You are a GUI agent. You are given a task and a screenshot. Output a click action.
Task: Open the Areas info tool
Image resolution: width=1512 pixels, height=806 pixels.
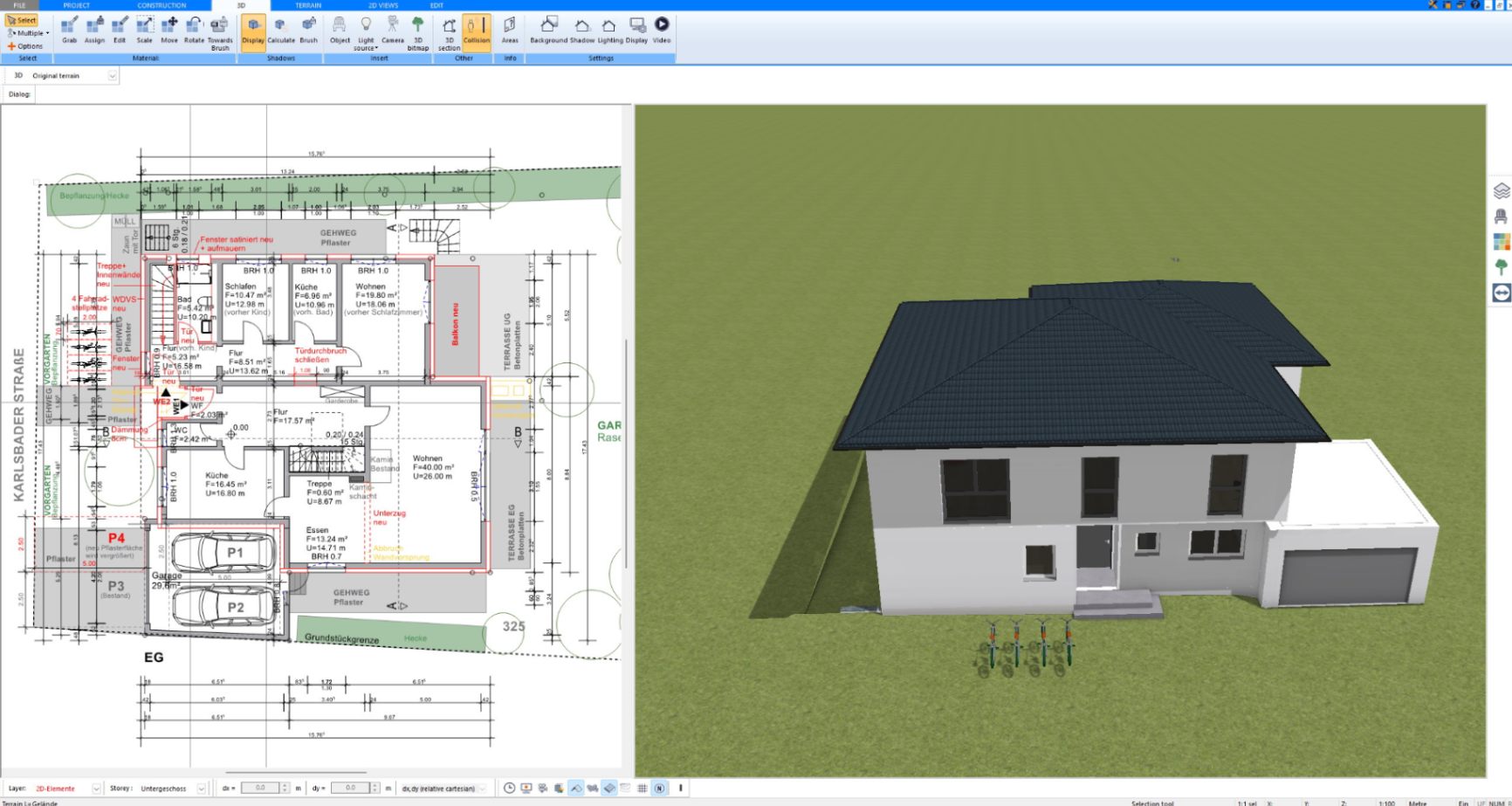coord(510,30)
